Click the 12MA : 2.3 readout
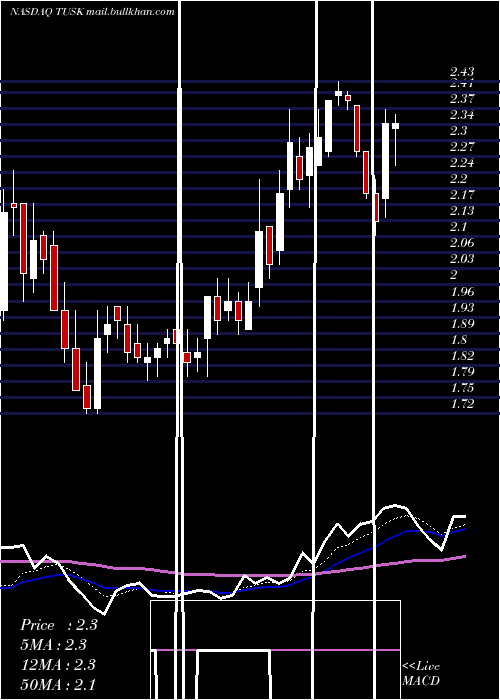 point(58,665)
